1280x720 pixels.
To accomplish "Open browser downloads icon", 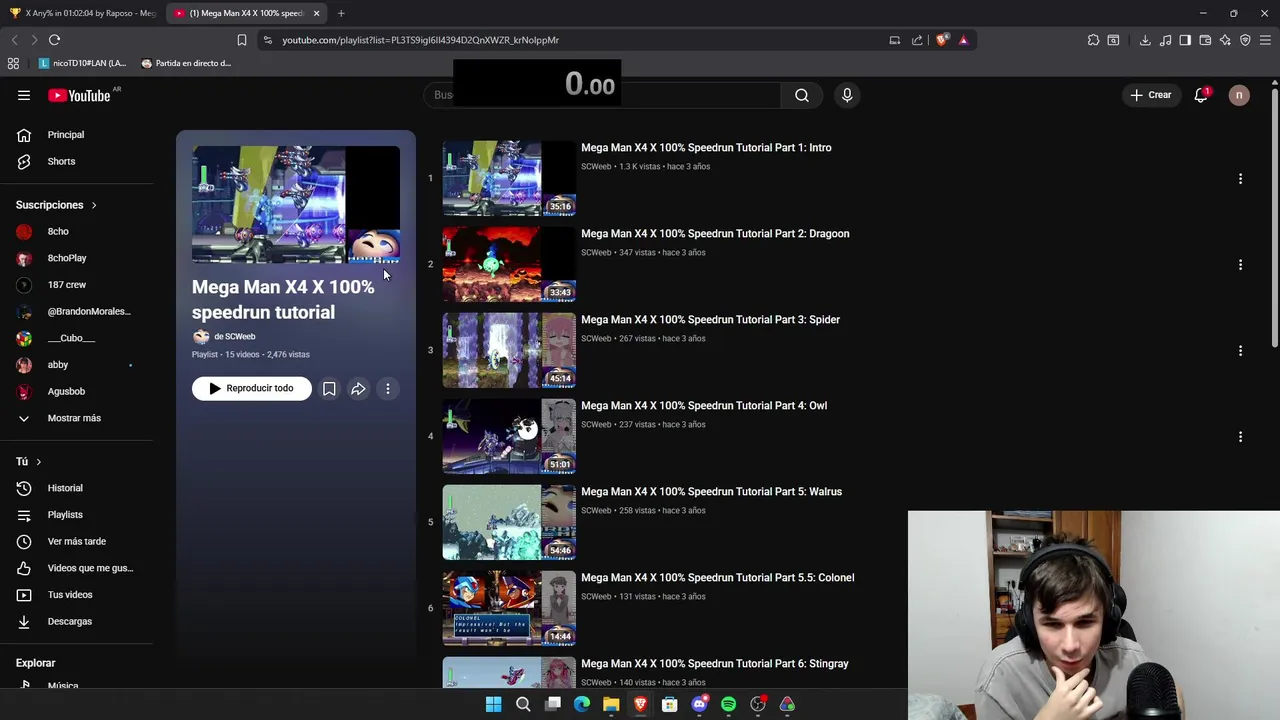I will [1145, 40].
